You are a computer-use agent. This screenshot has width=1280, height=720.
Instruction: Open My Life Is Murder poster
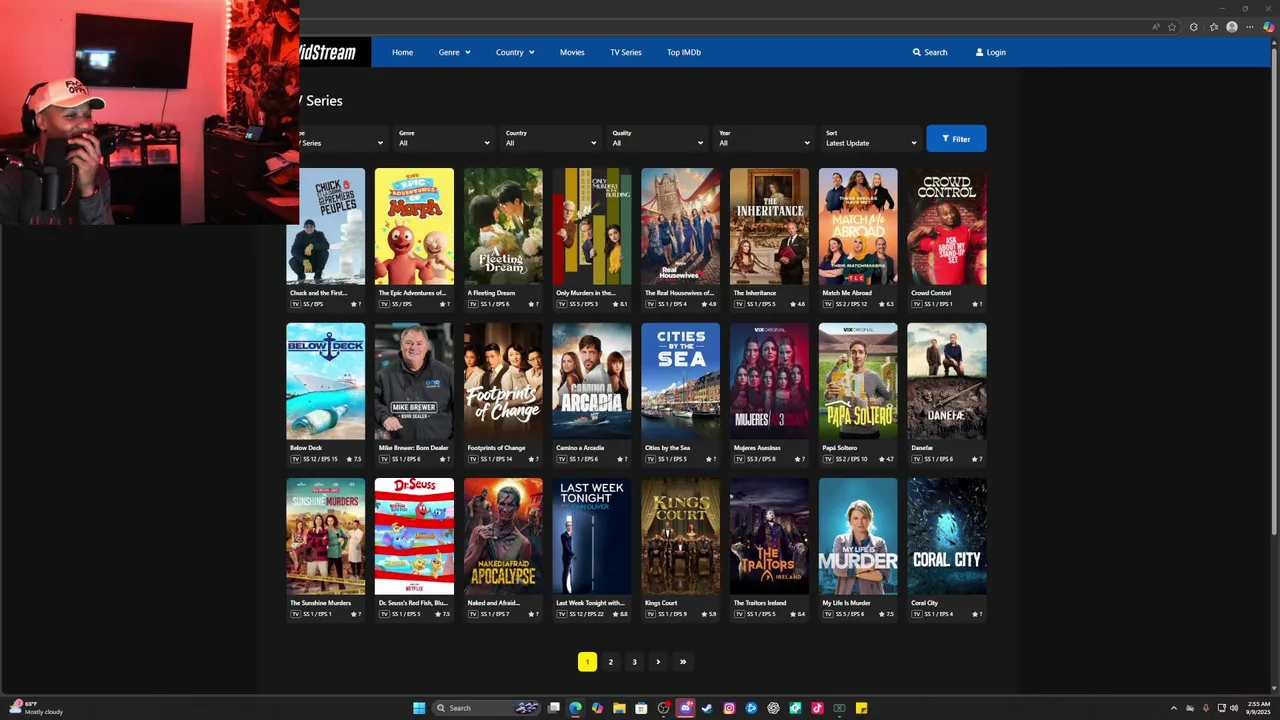[858, 536]
